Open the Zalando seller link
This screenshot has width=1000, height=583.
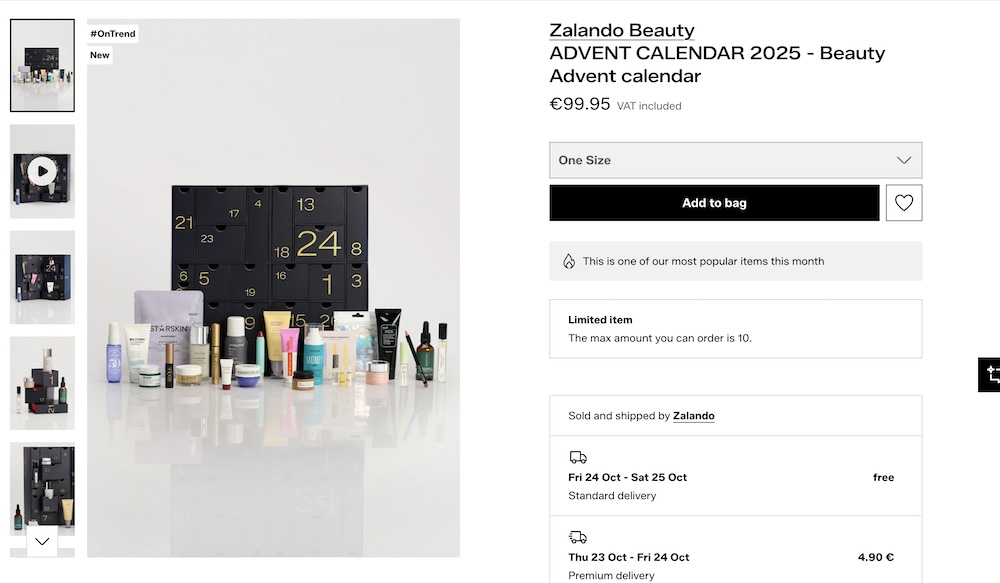tap(694, 416)
